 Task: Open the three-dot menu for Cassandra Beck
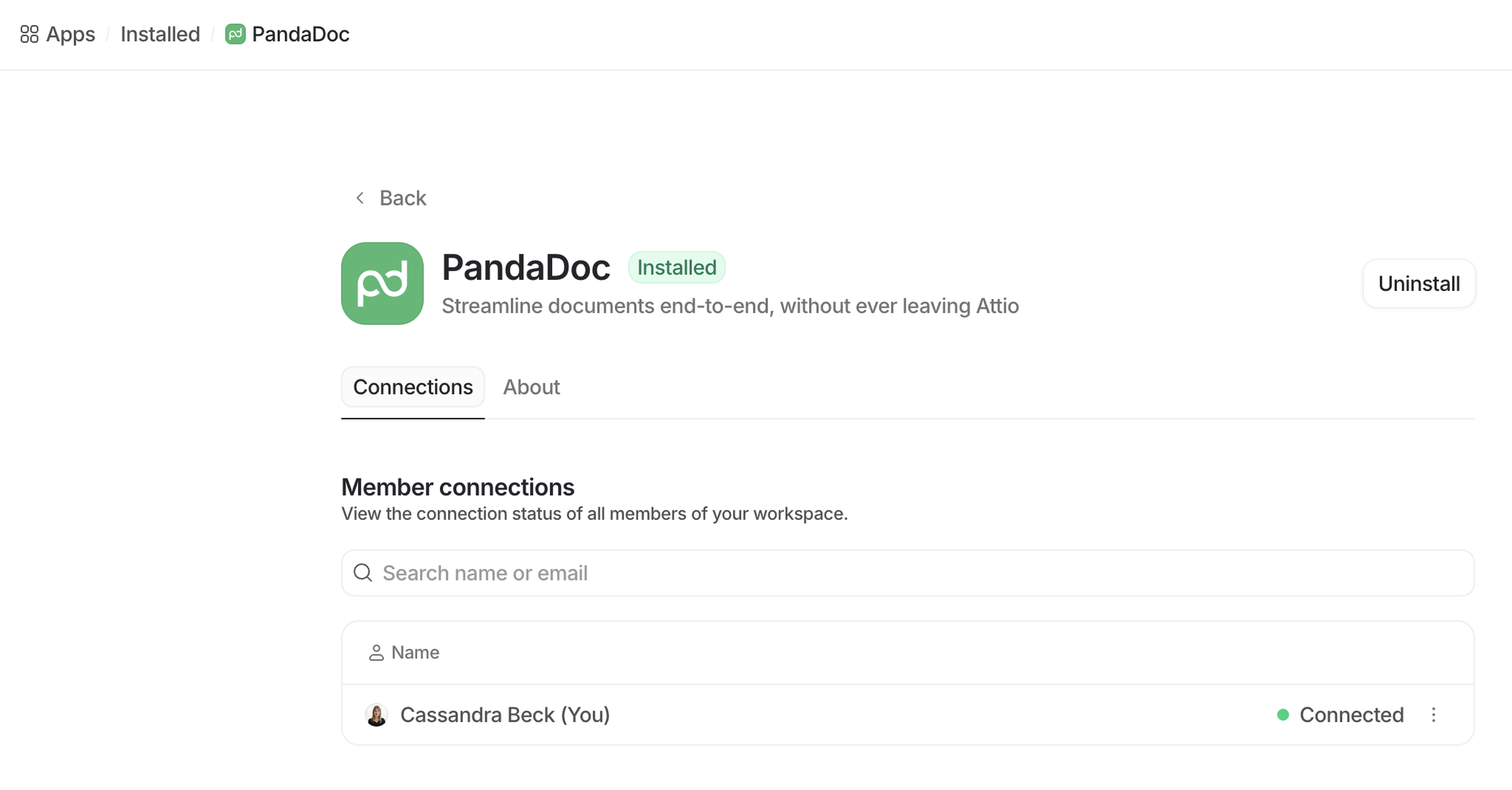(1433, 715)
